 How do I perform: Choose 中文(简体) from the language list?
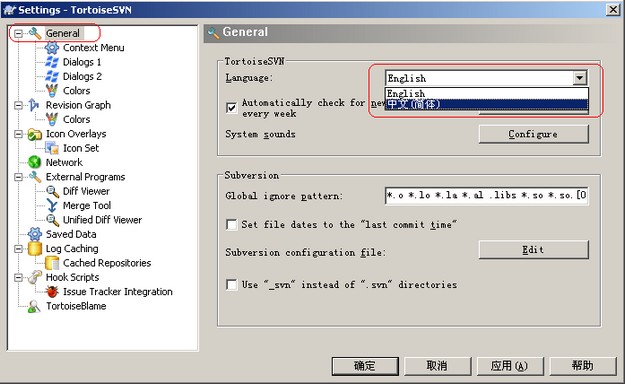tap(487, 104)
